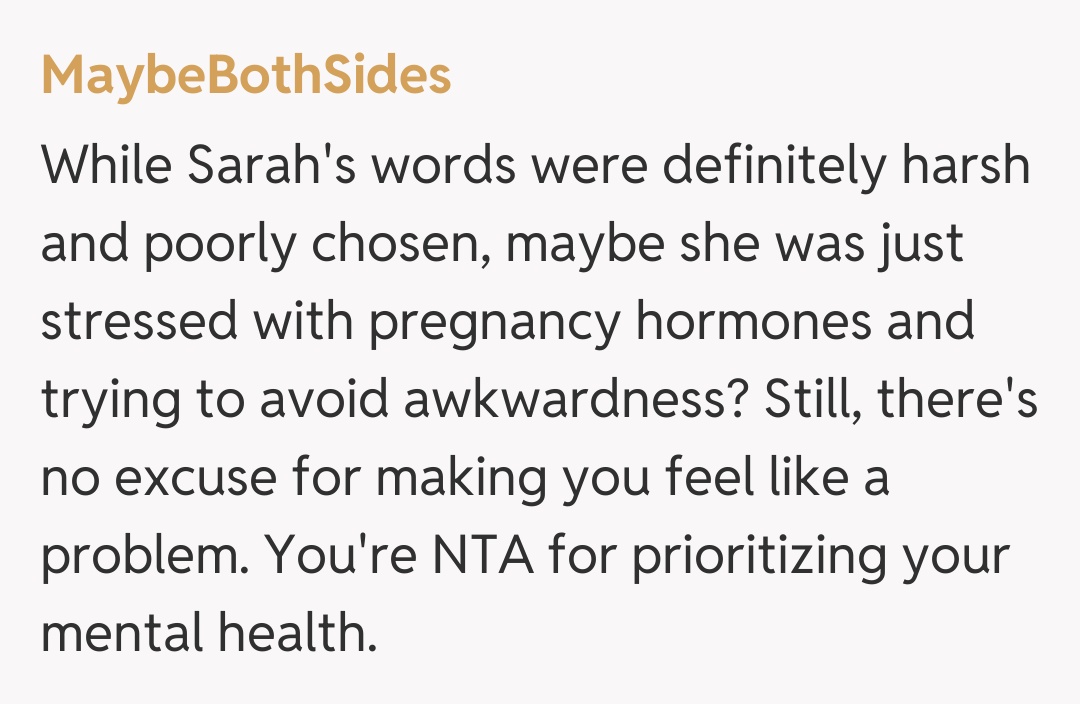The image size is (1080, 704).
Task: Click the word "problem" in the comment
Action: (137, 557)
